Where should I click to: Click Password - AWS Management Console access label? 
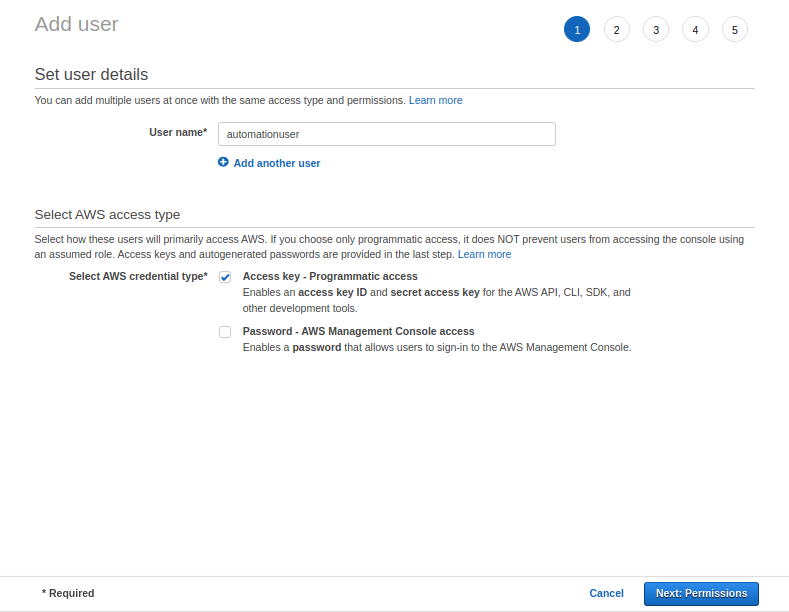coord(358,331)
